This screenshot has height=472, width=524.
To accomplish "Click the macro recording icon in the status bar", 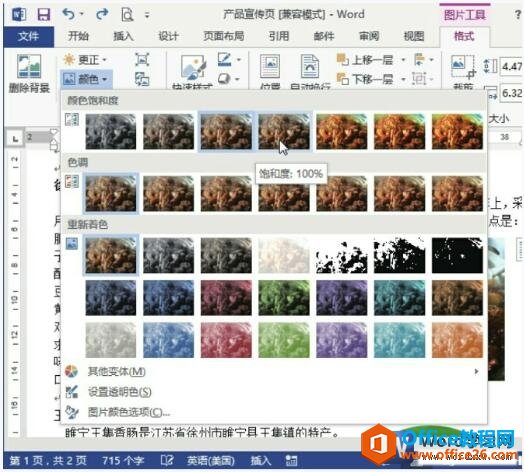I will tap(291, 461).
